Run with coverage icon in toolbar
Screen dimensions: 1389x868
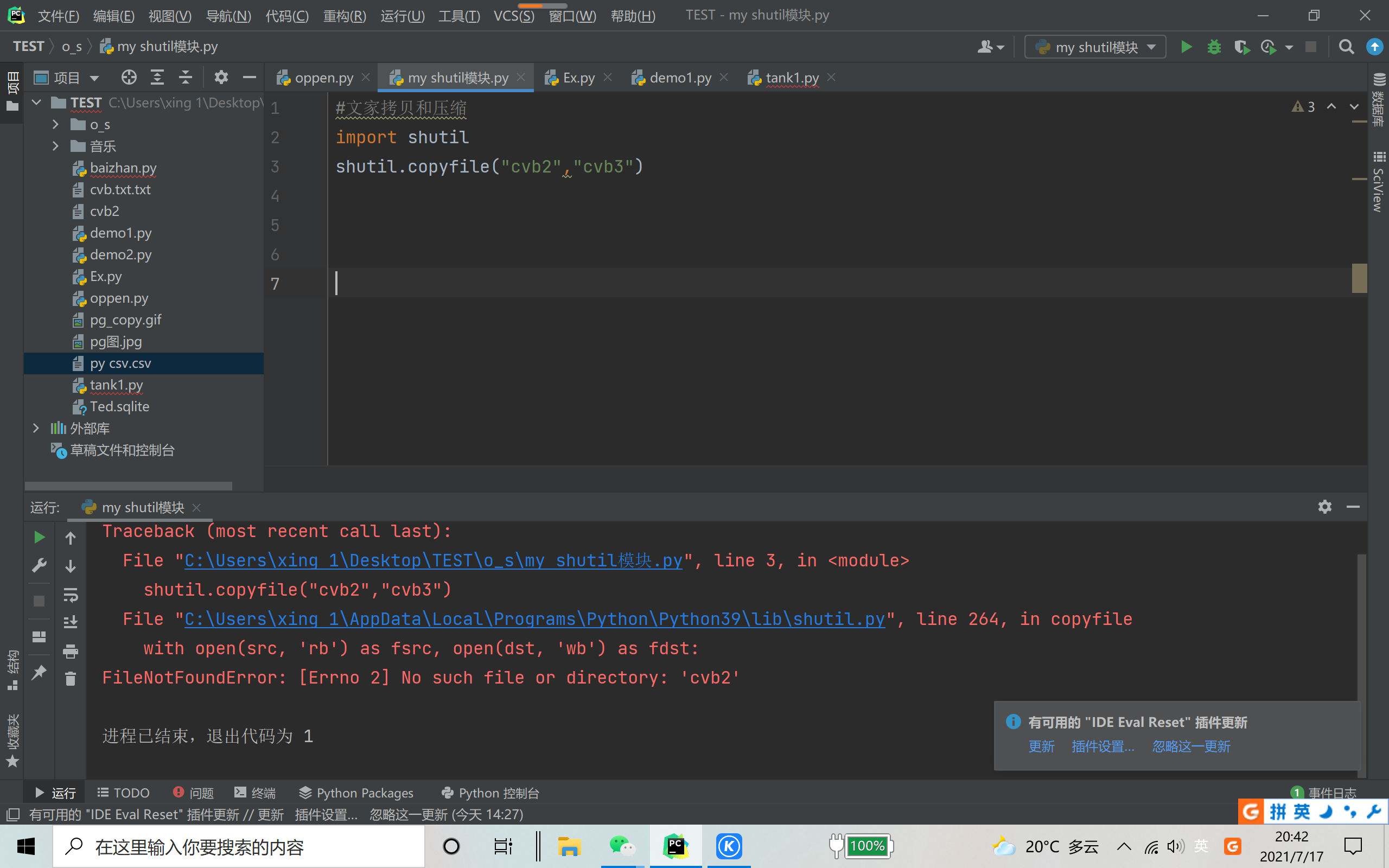(1242, 47)
